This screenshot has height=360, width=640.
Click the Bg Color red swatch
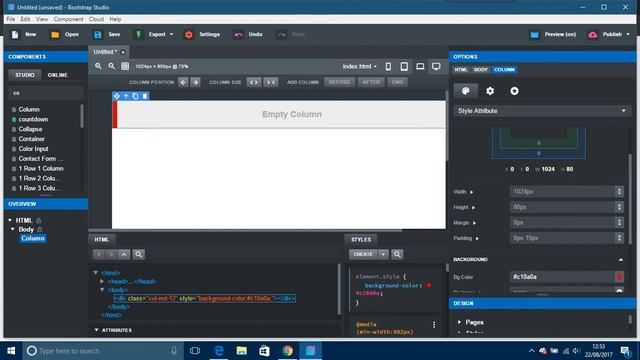[619, 277]
